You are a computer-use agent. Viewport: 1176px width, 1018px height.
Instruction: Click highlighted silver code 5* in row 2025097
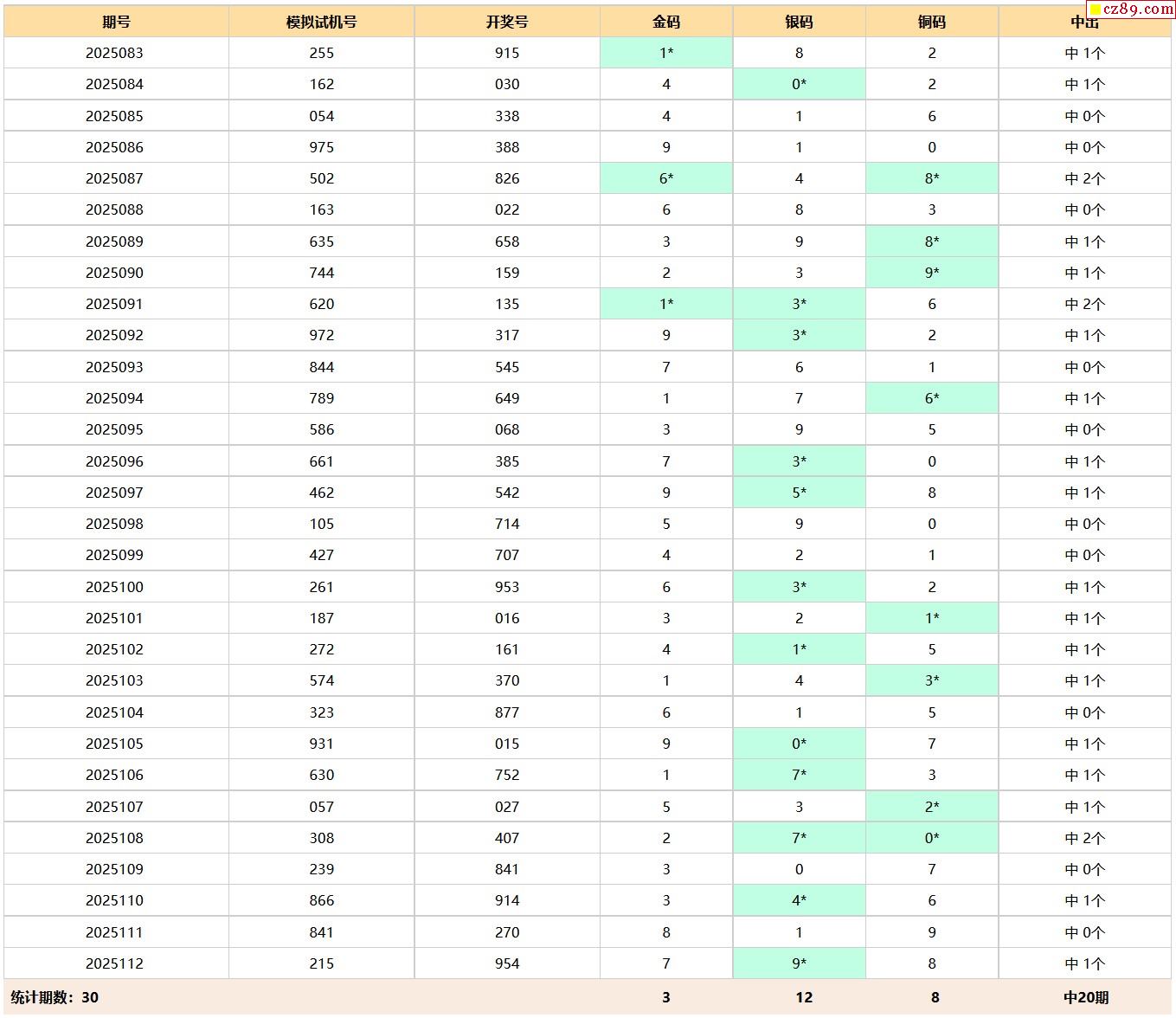point(799,493)
